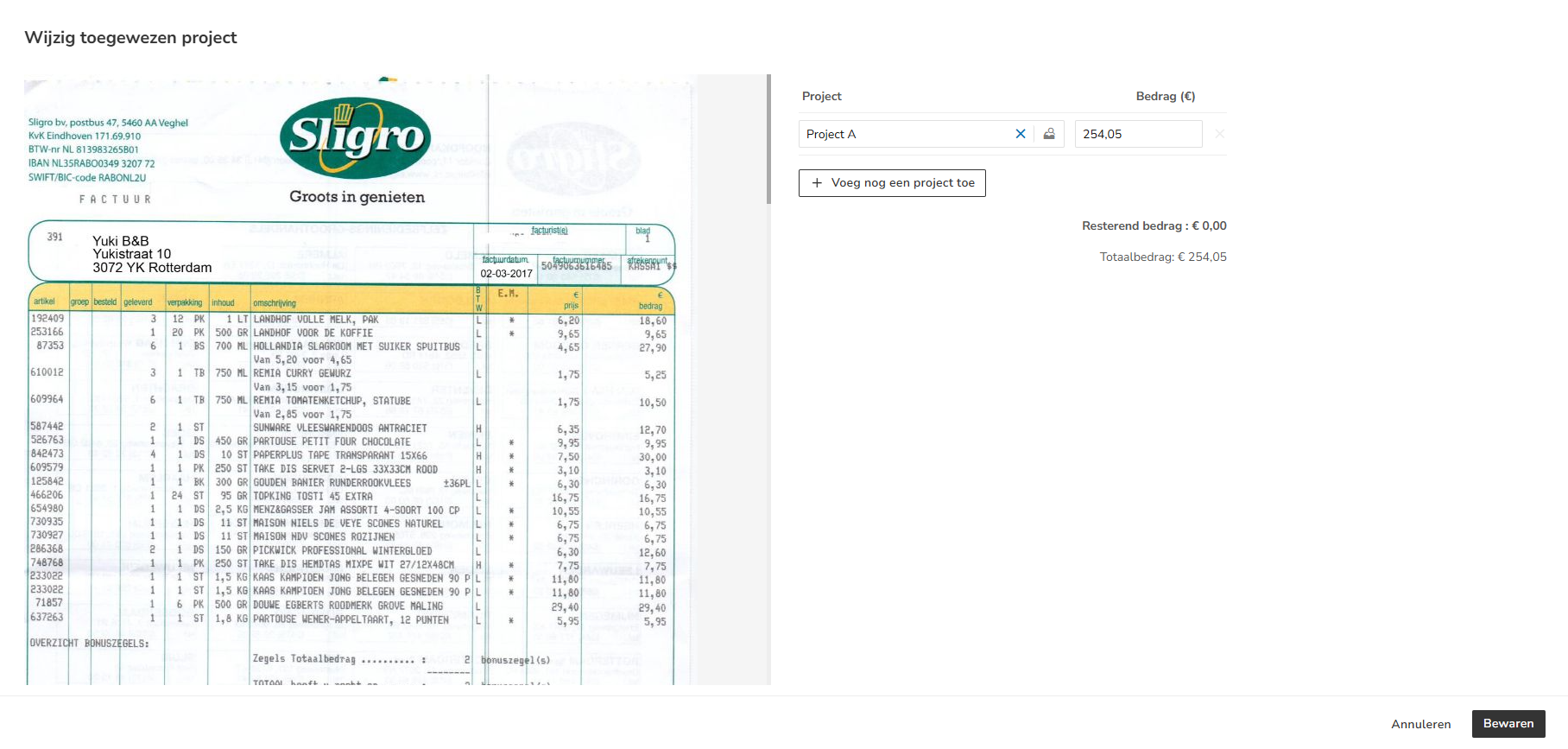
Task: Click invoice line DOUWE EGBERTS ROODMERK
Action: [x=348, y=606]
